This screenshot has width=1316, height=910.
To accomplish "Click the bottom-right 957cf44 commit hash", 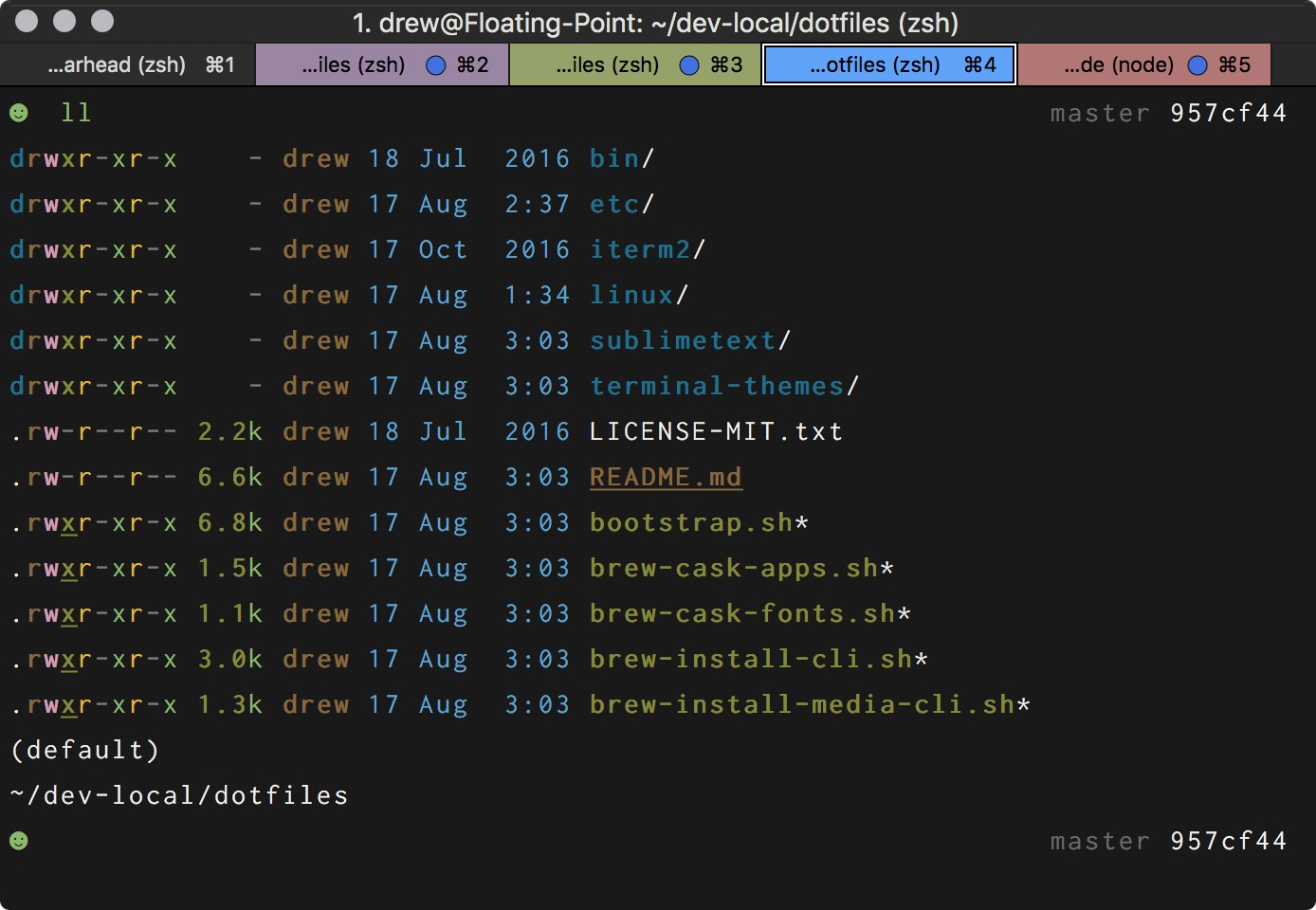I will (1228, 841).
